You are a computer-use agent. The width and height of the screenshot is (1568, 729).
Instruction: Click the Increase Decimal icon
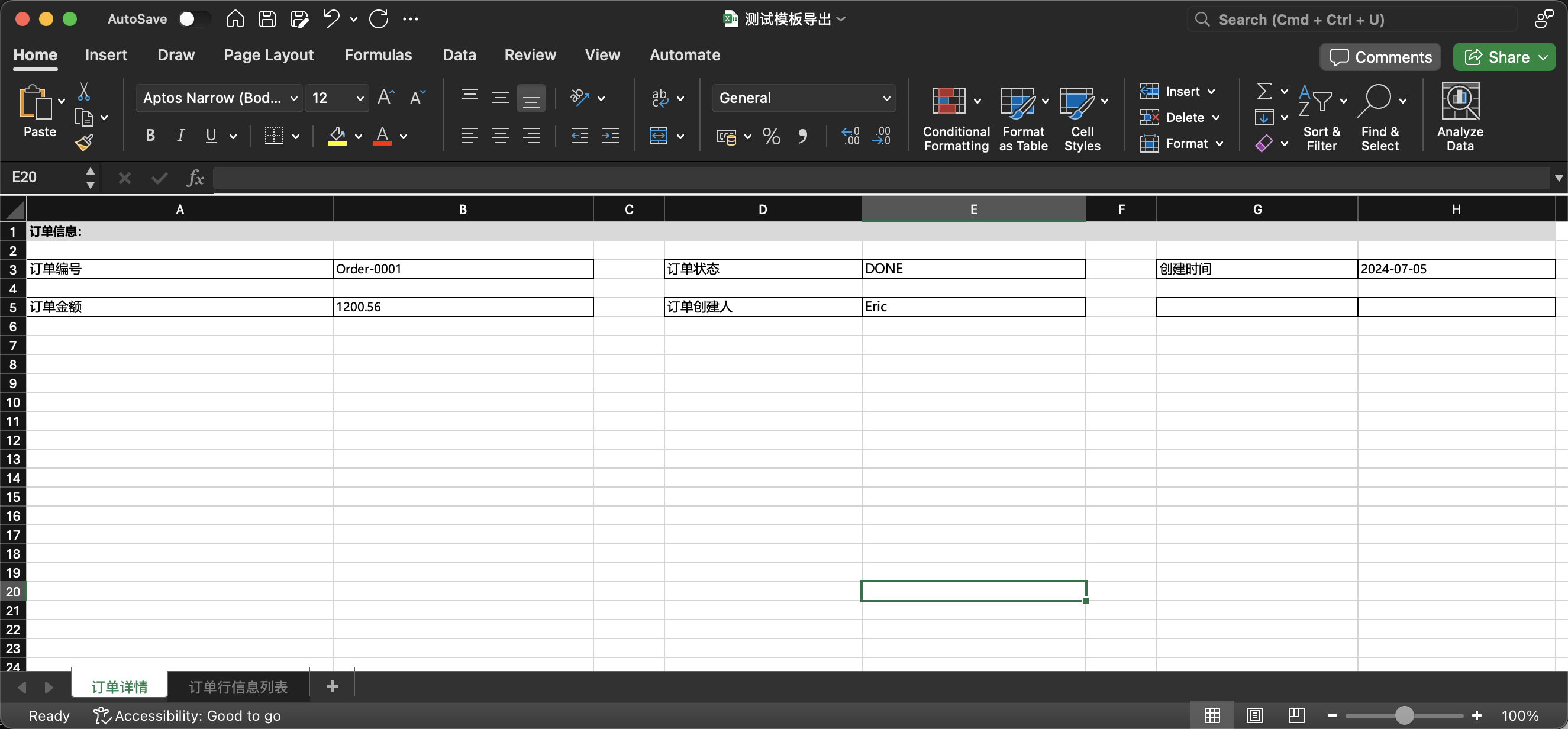tap(850, 136)
